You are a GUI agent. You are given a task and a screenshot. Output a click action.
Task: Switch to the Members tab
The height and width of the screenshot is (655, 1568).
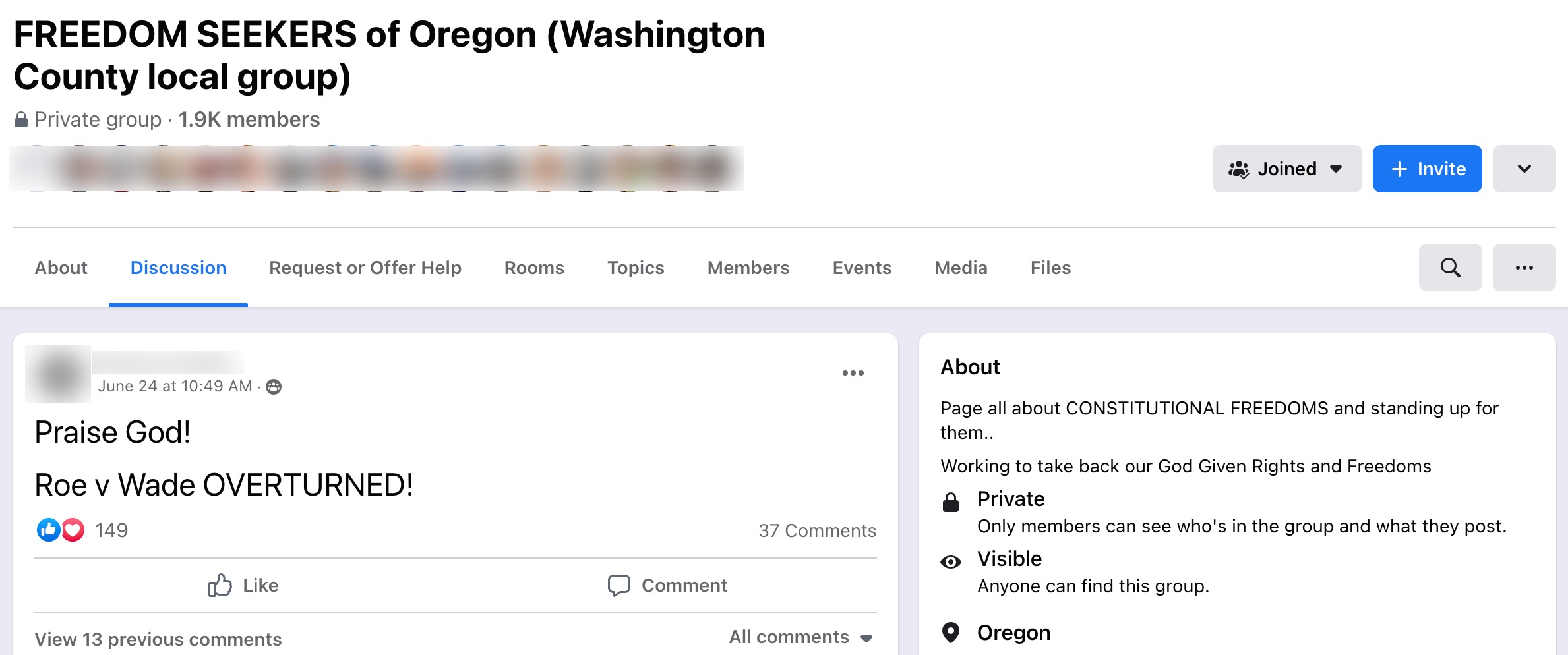748,268
